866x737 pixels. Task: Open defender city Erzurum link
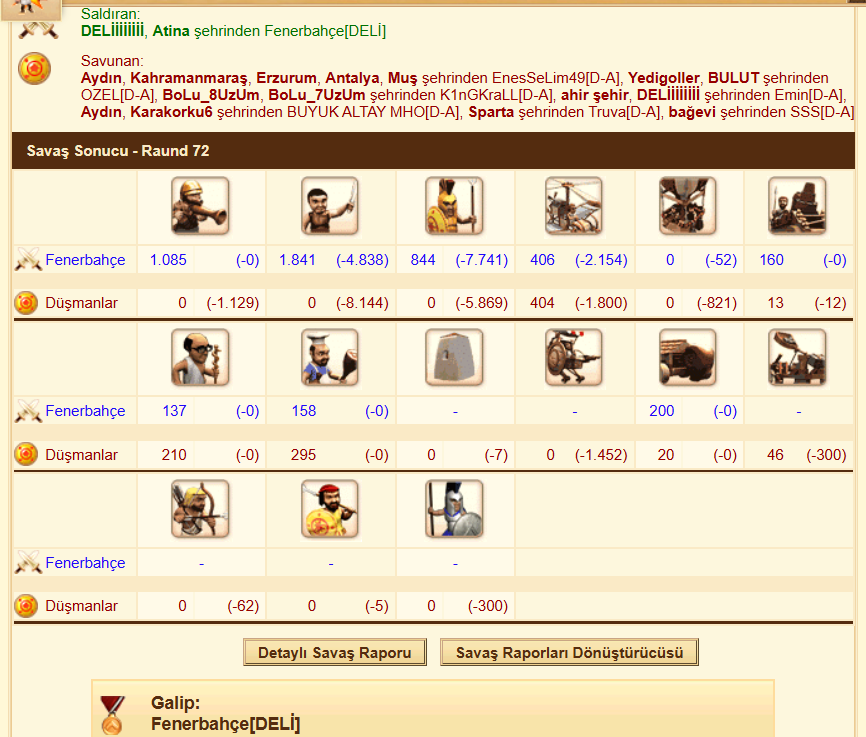(x=286, y=78)
